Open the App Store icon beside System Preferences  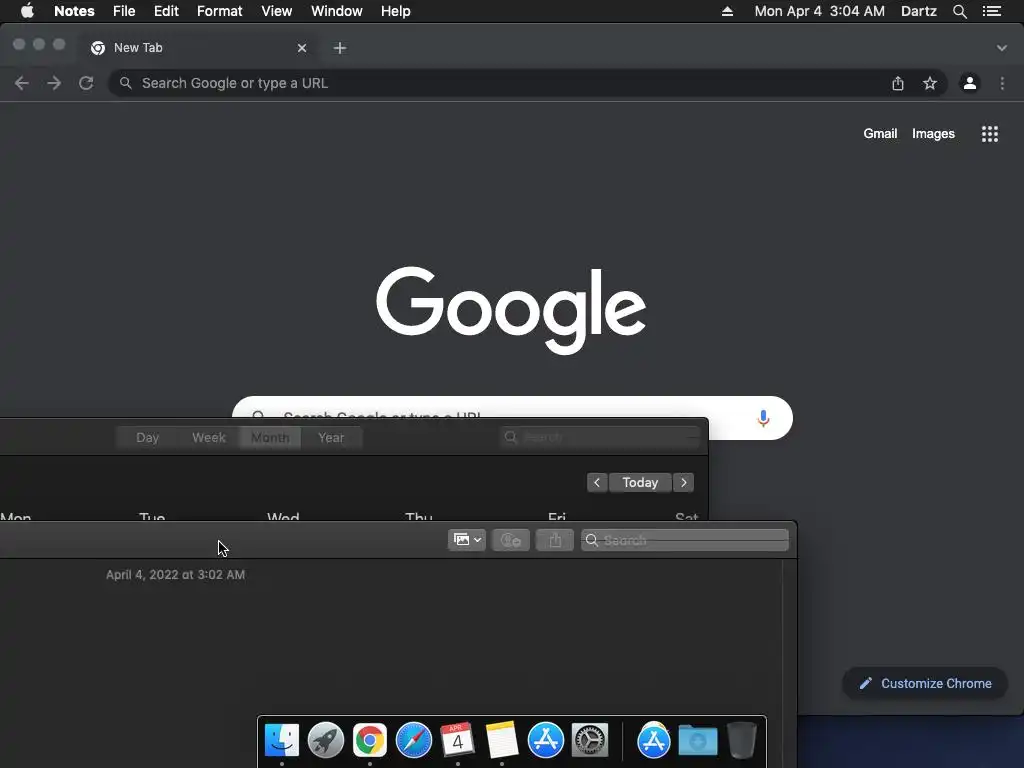[545, 740]
